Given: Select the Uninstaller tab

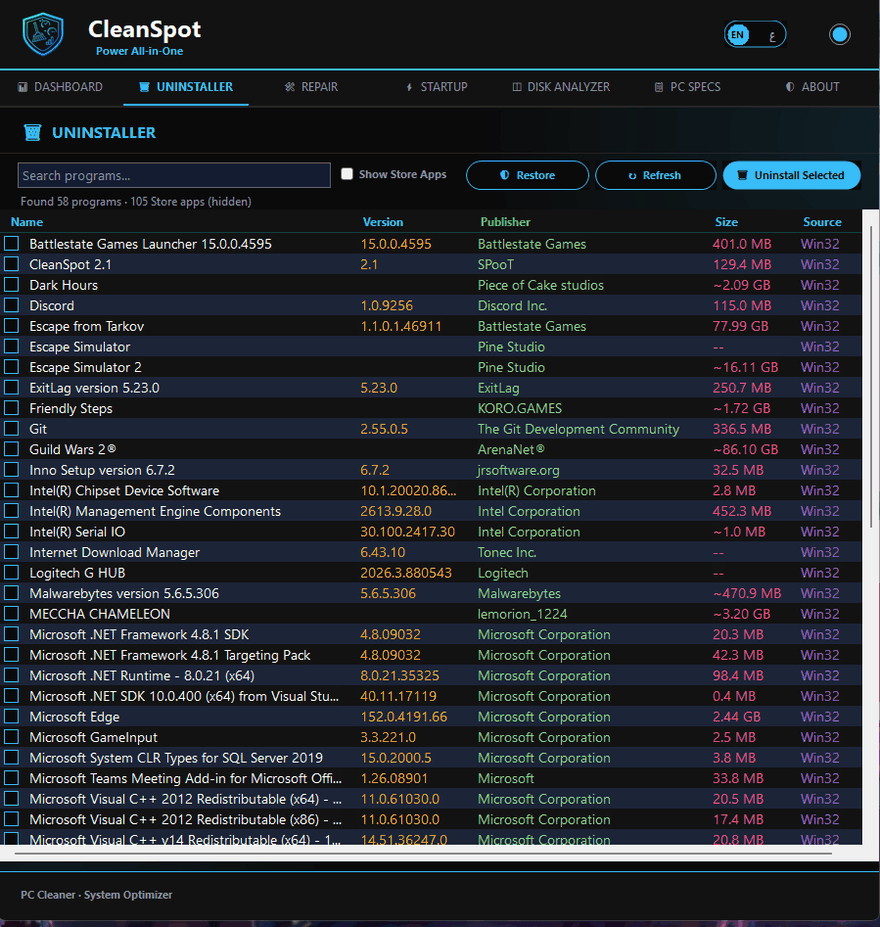Looking at the screenshot, I should pyautogui.click(x=186, y=87).
